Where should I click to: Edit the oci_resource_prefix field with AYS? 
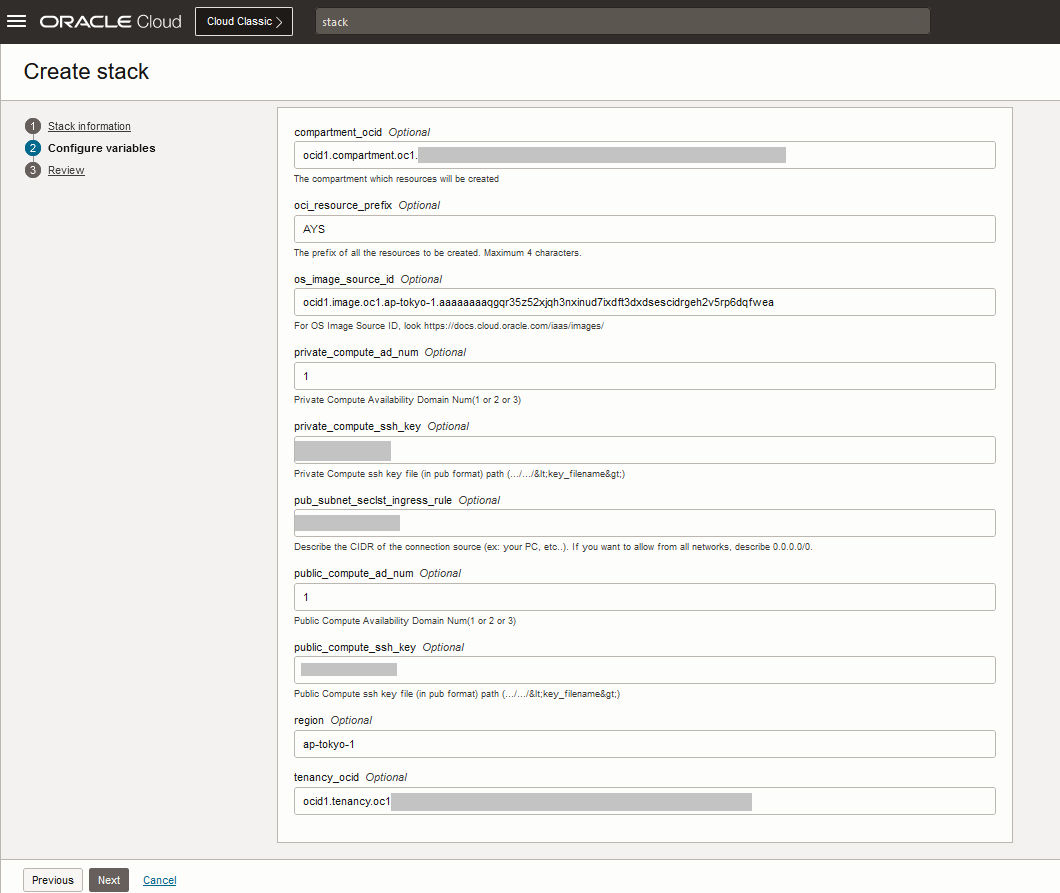[644, 229]
